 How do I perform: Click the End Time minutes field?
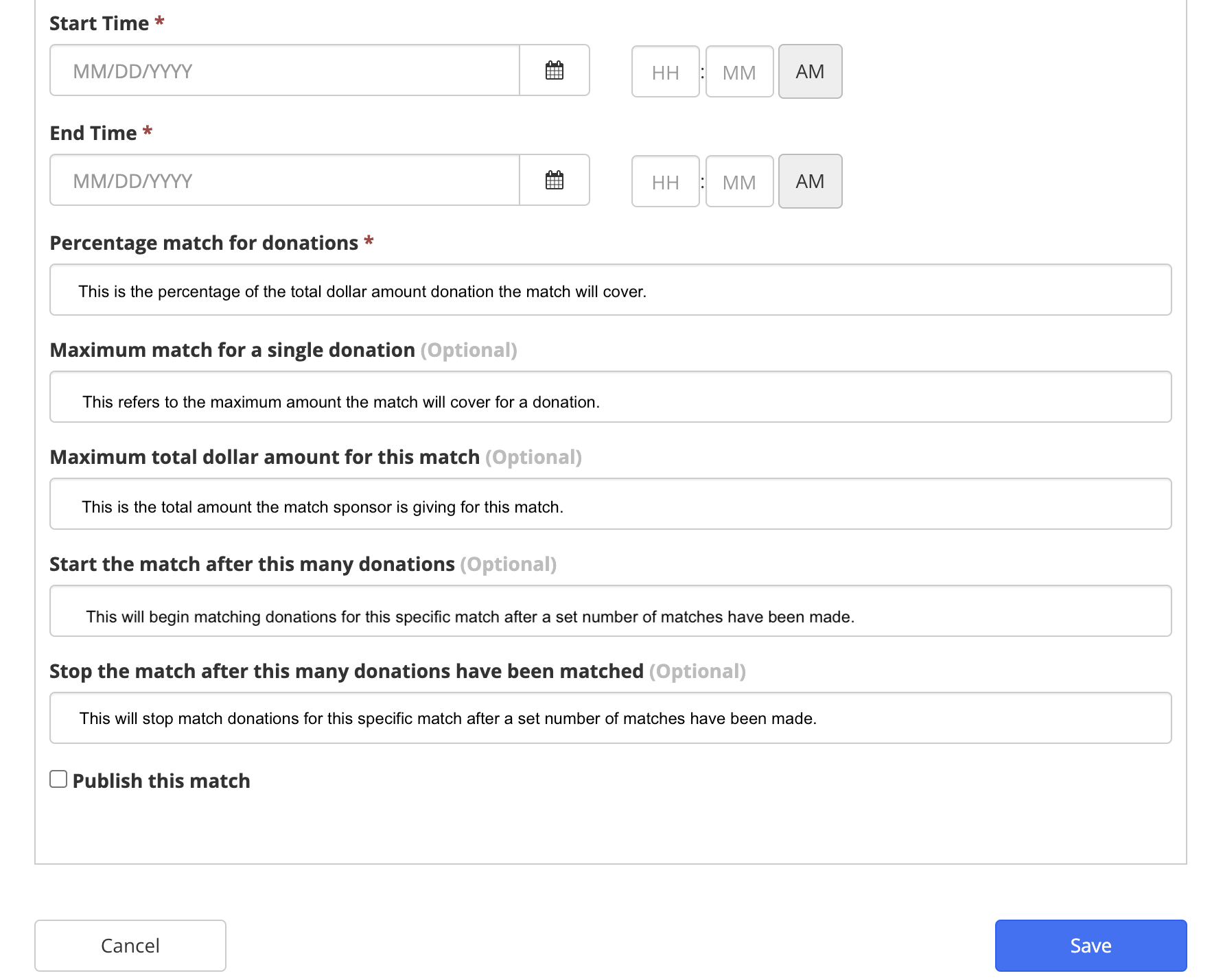point(738,181)
